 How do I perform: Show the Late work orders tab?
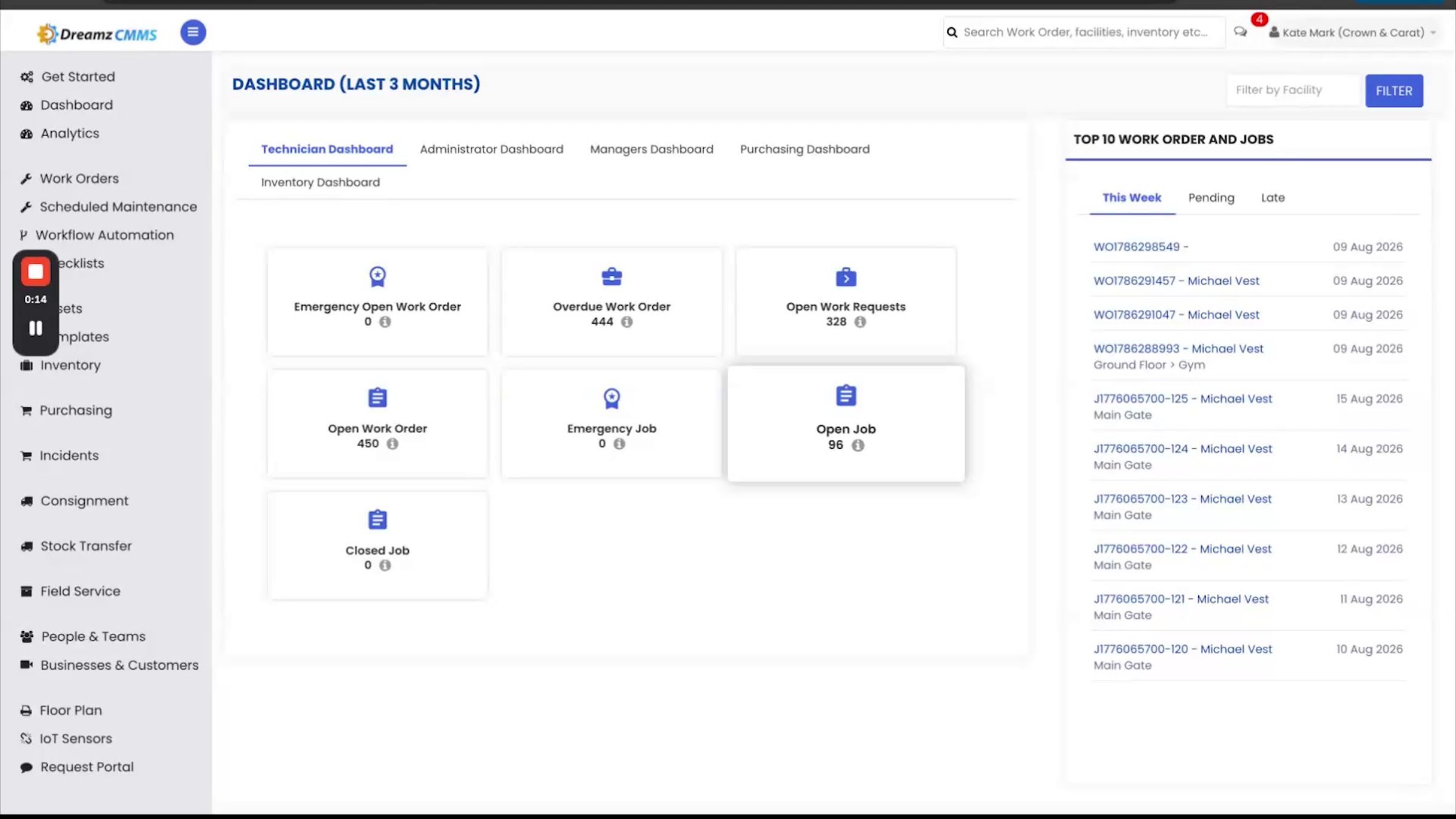[x=1273, y=198]
